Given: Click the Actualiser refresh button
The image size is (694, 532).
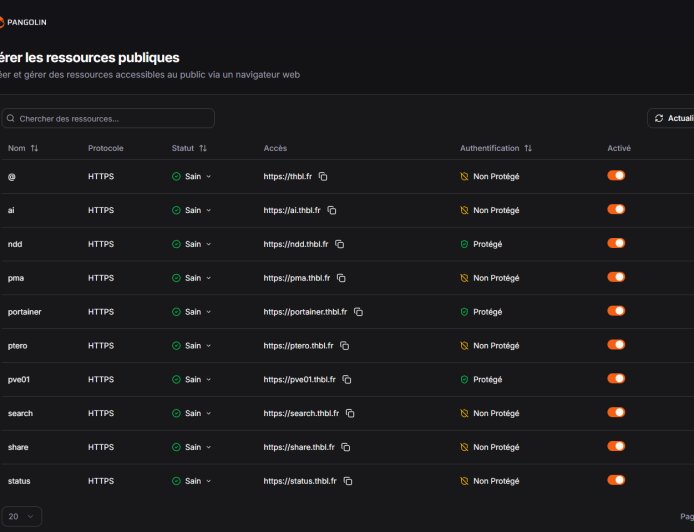Looking at the screenshot, I should point(672,118).
